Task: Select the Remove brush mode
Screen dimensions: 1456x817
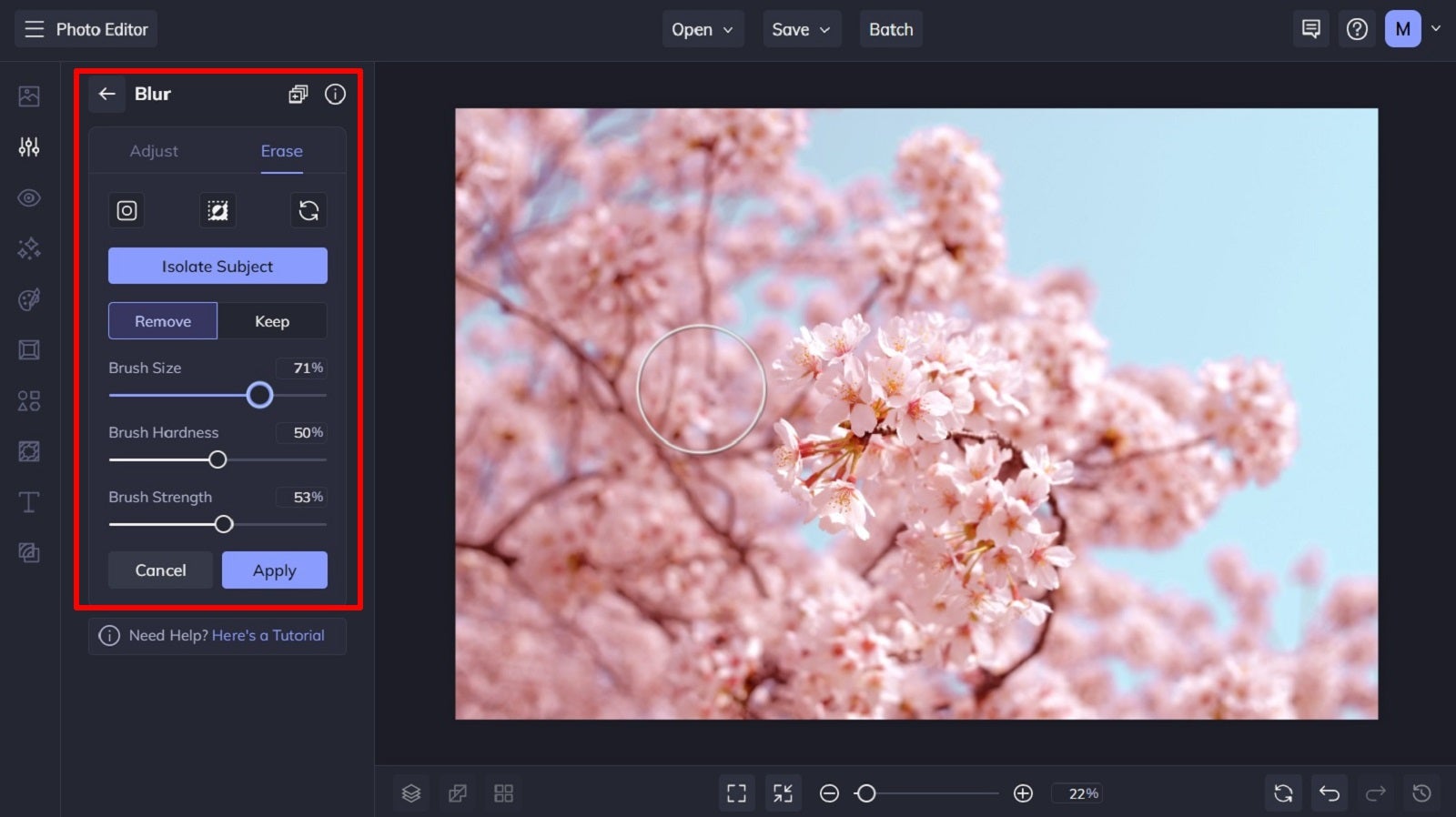Action: (163, 321)
